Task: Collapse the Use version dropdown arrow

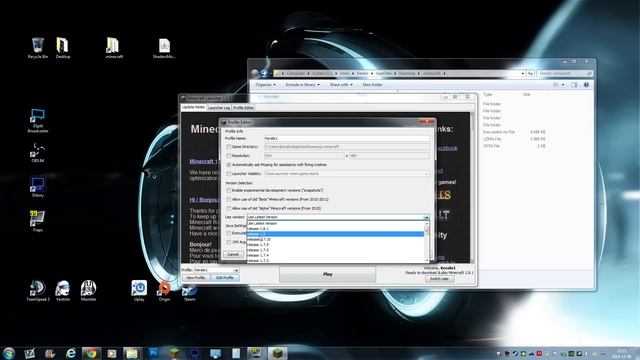Action: 427,217
